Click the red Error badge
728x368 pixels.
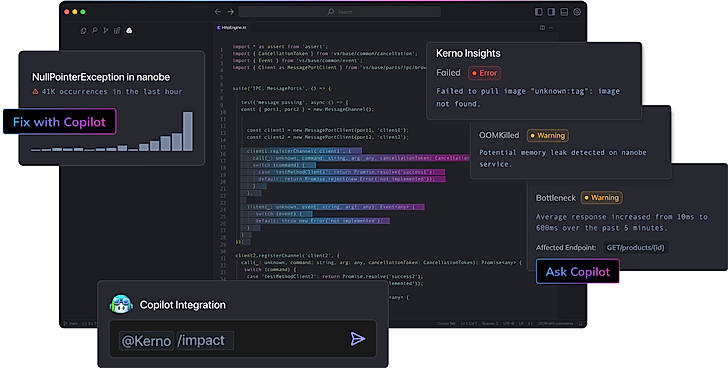click(x=485, y=73)
